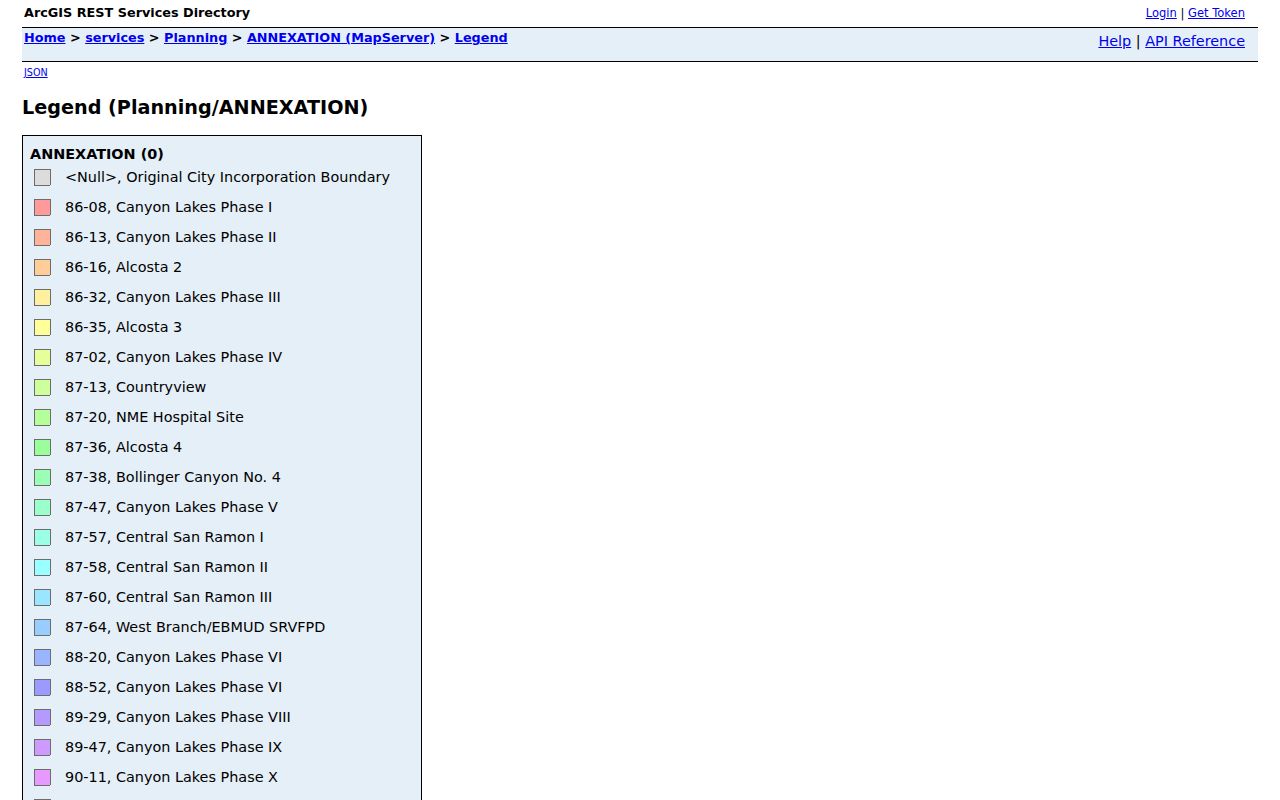Select the 87-57 Central San Ramon I swatch
Screen dimensions: 1280x800
pyautogui.click(x=42, y=537)
